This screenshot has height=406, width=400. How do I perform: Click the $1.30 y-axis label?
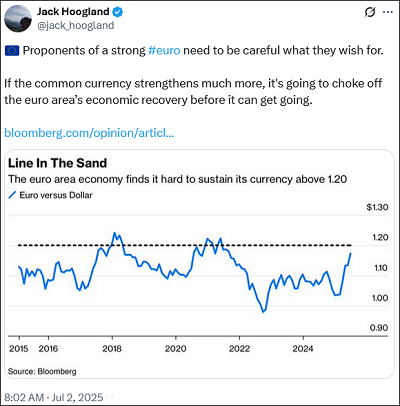(377, 207)
